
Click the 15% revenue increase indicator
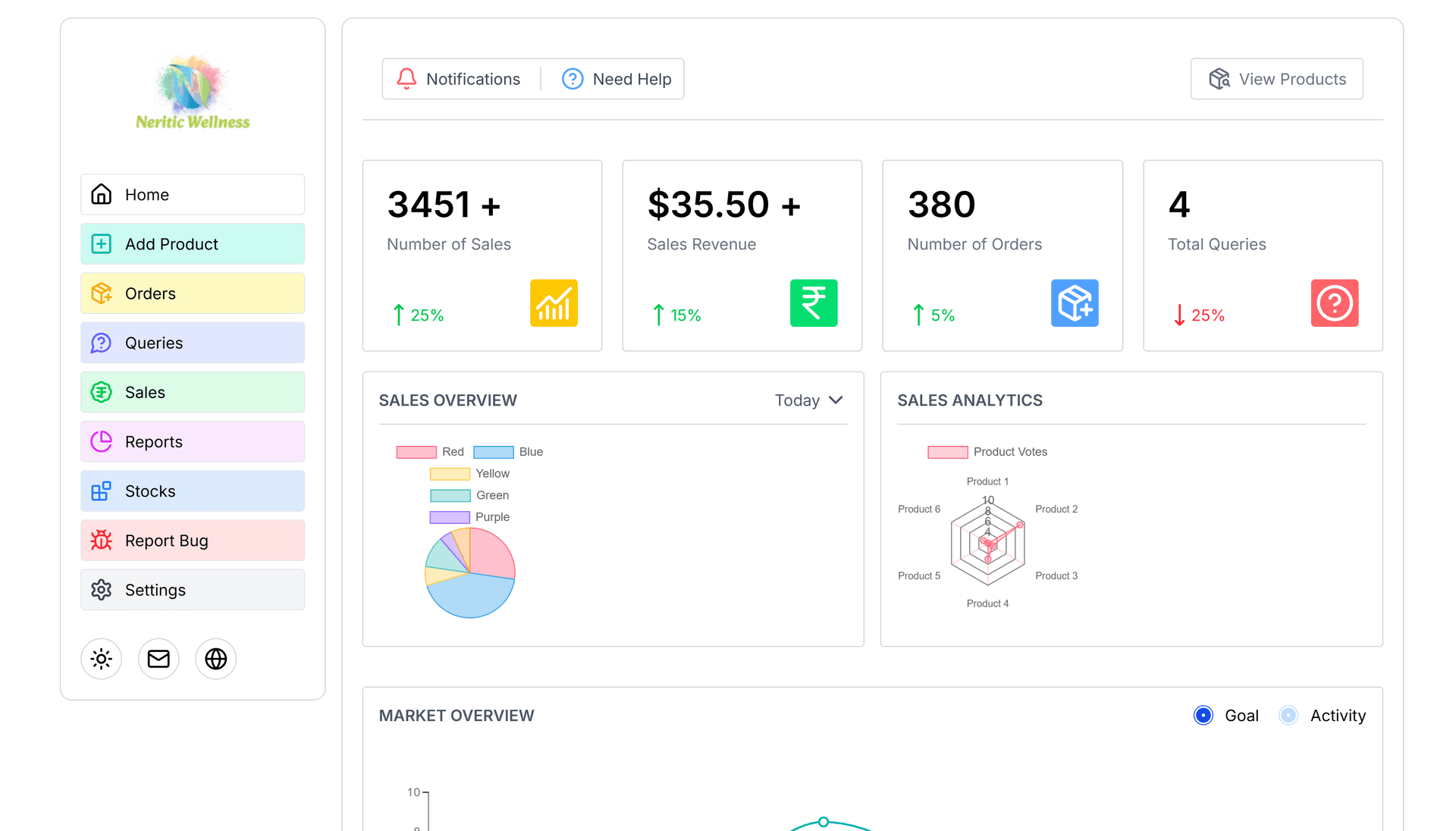coord(676,315)
